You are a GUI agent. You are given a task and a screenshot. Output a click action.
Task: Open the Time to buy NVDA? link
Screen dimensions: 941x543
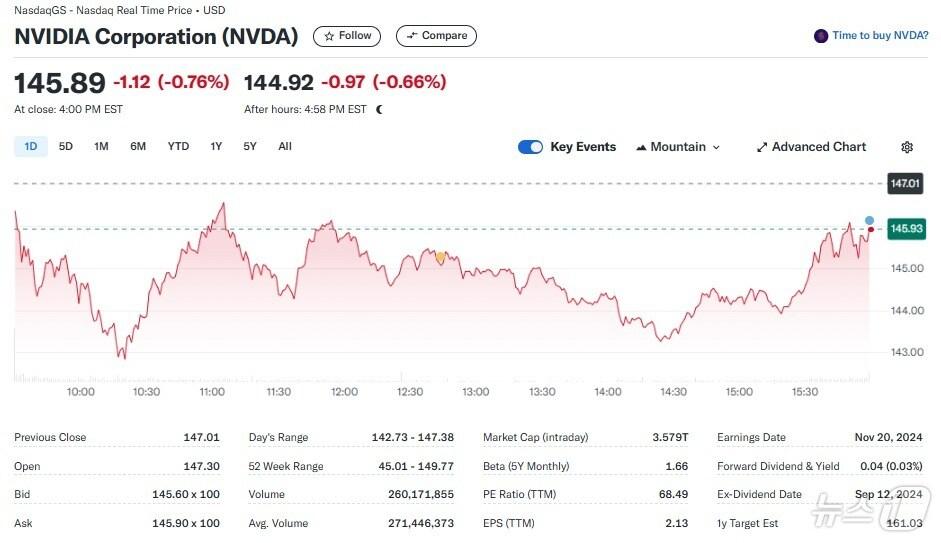[880, 36]
